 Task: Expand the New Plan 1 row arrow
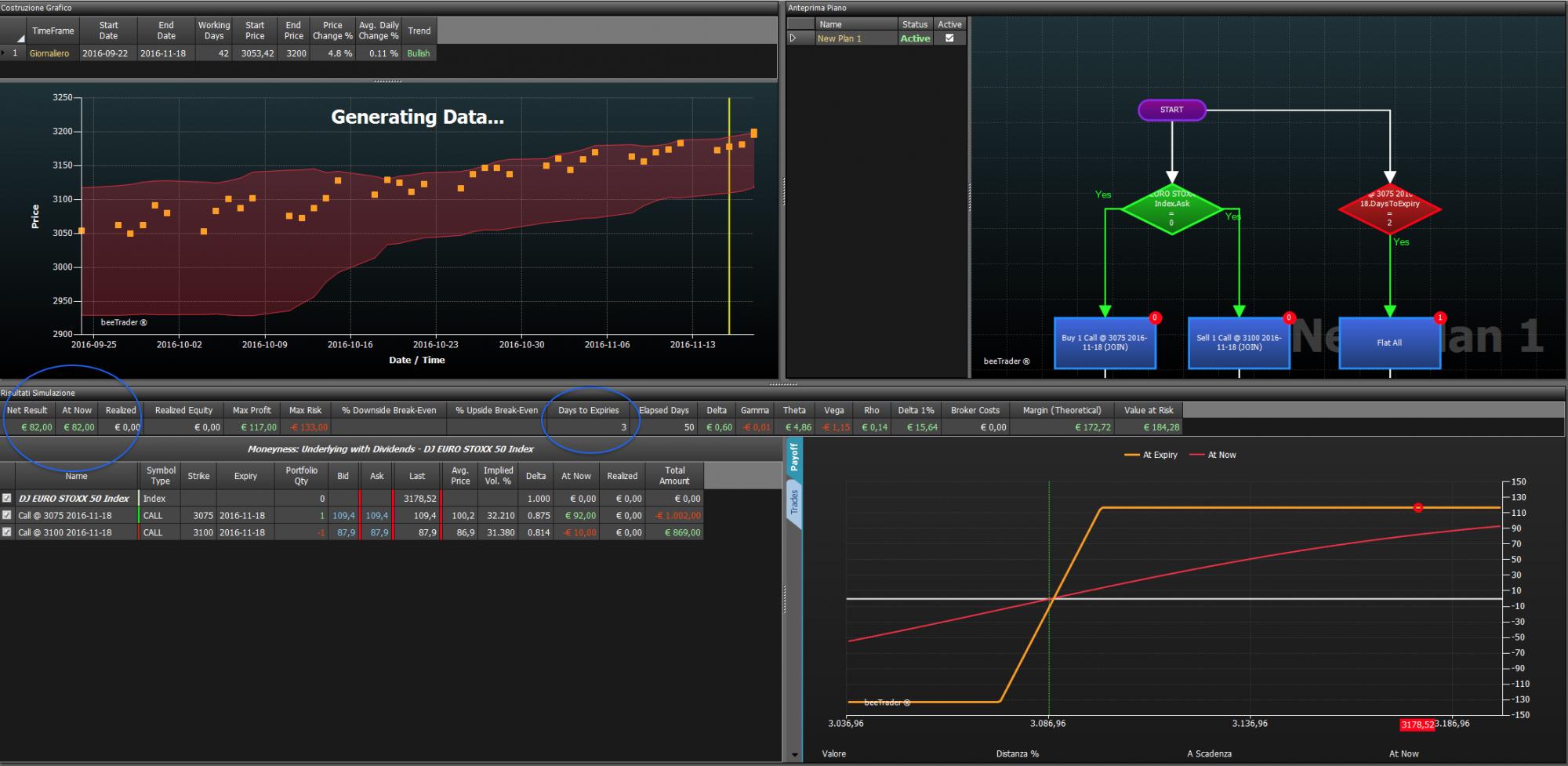point(793,38)
